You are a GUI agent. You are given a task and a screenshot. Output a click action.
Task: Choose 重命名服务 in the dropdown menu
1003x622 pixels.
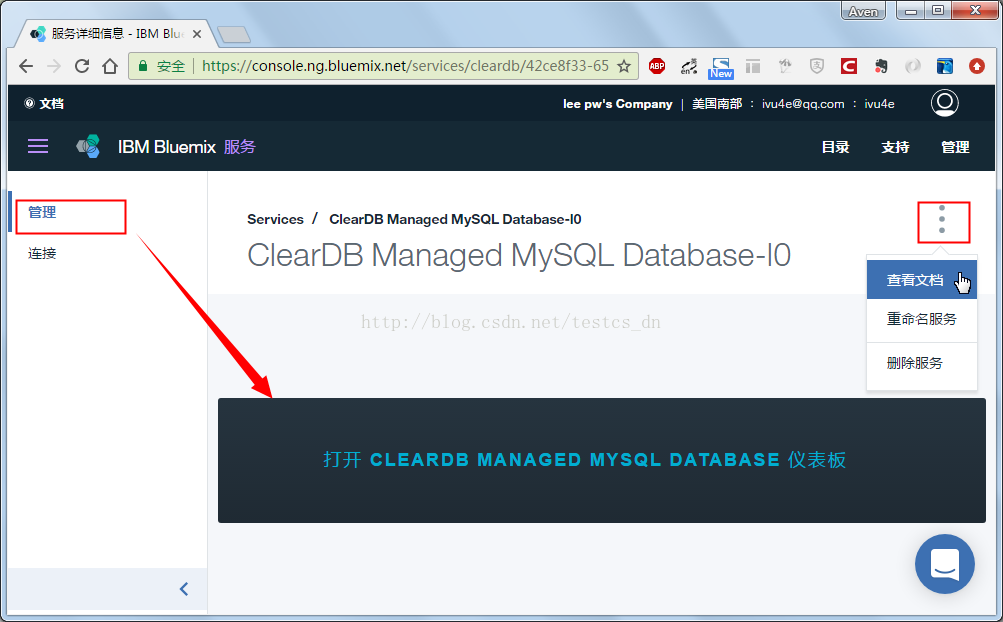coord(921,319)
